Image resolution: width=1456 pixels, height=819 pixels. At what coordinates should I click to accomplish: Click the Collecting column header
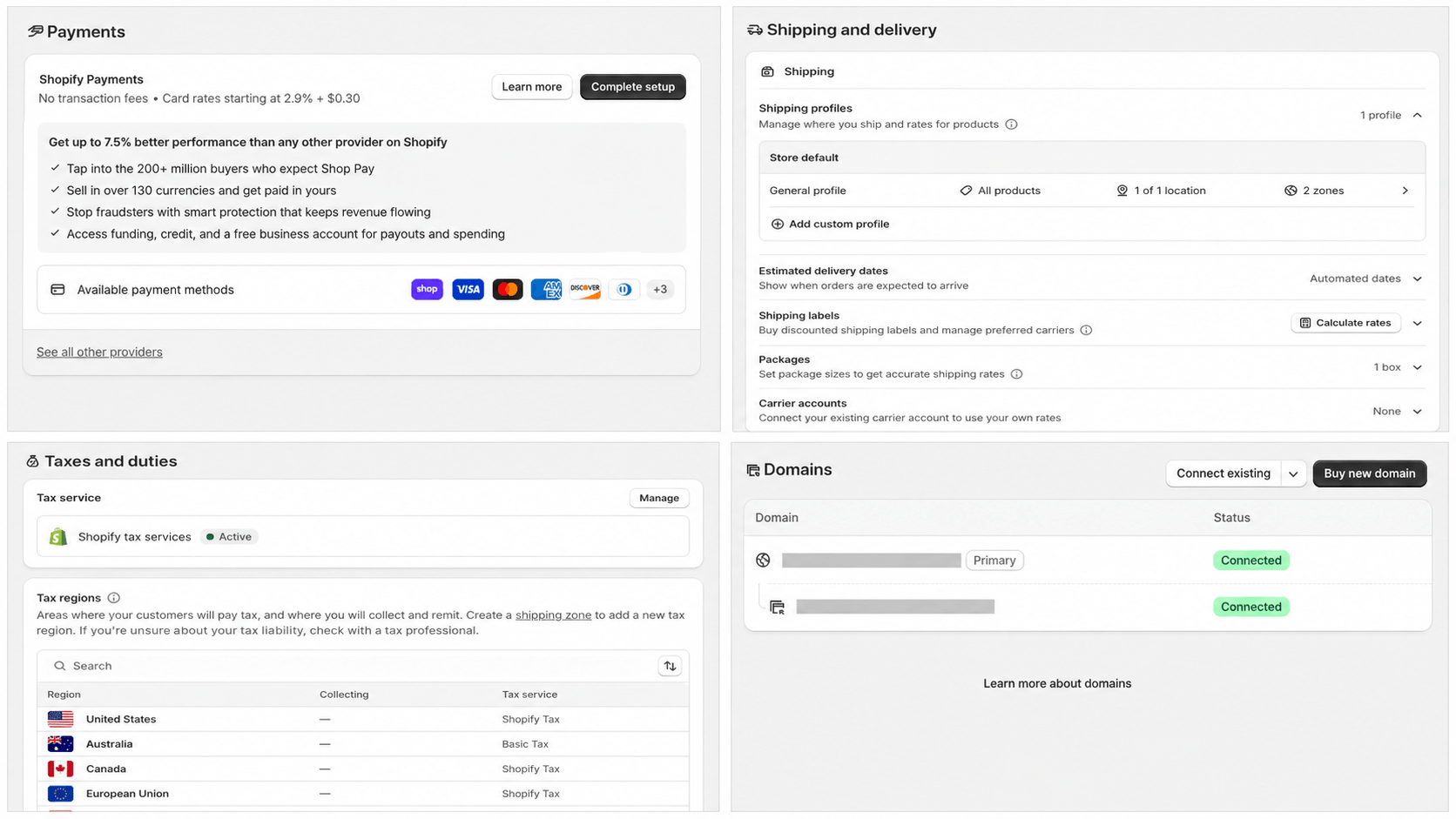[x=344, y=695]
